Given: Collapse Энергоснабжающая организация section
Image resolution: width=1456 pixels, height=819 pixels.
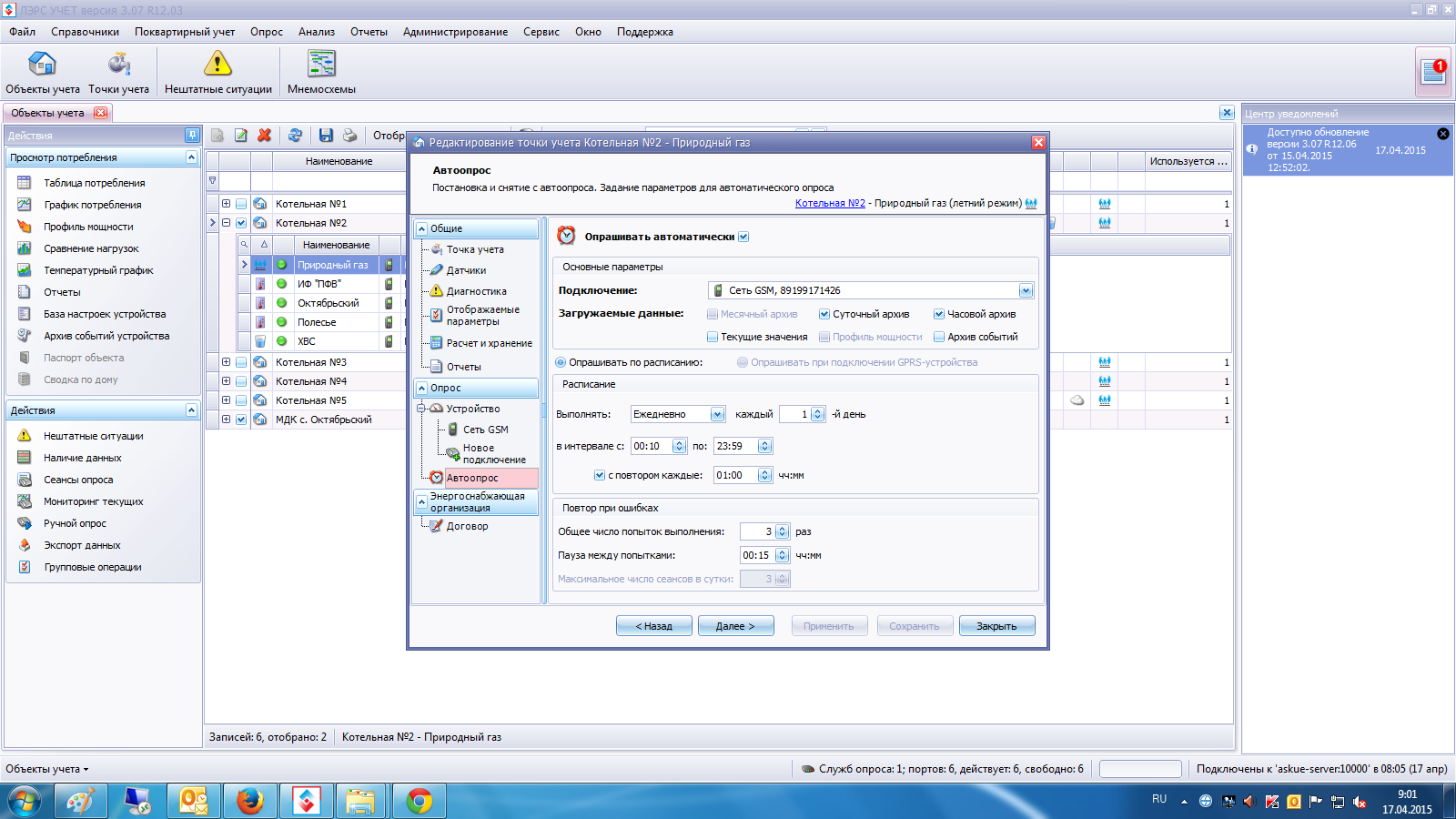Looking at the screenshot, I should 421,501.
